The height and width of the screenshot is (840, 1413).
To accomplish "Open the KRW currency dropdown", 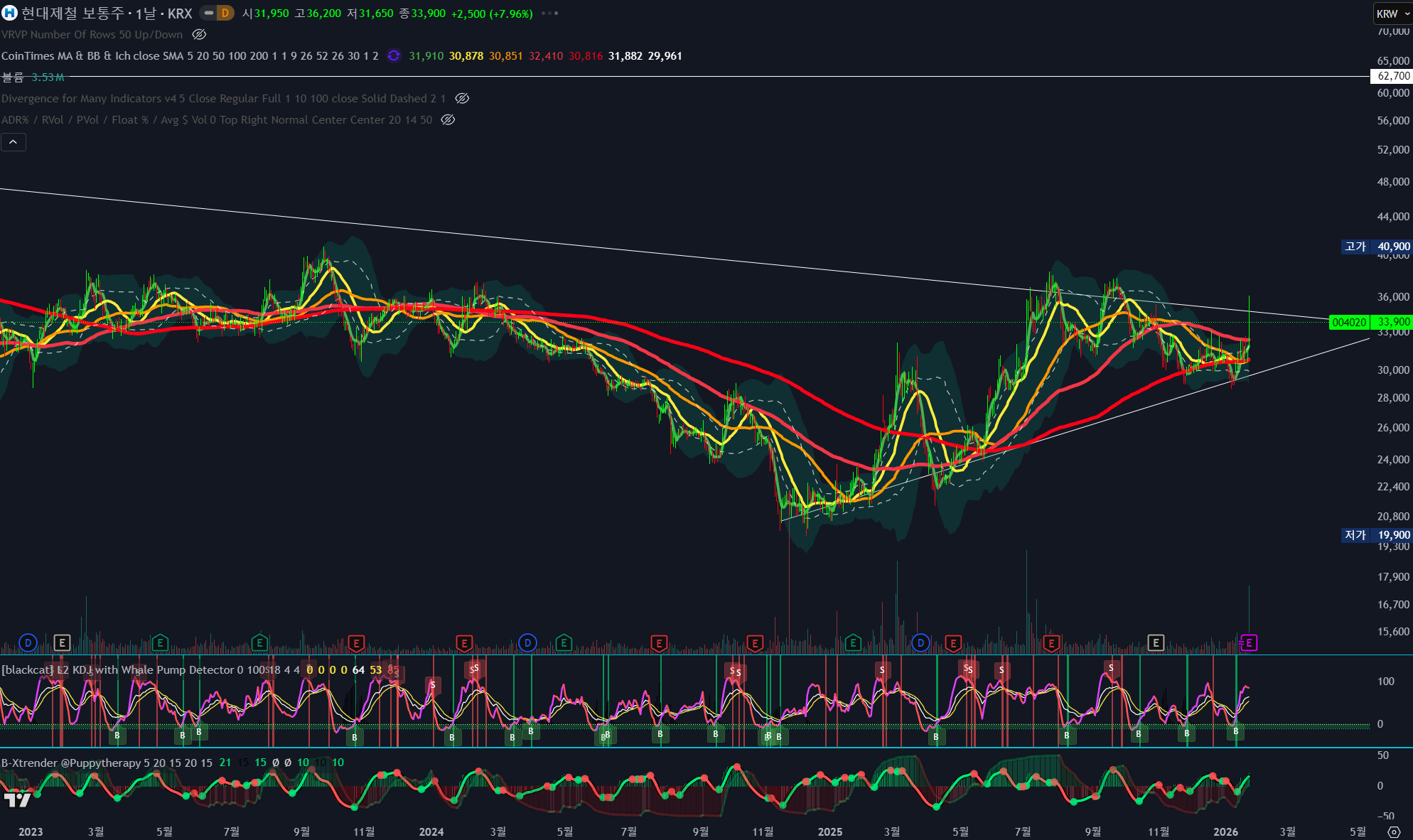I will pos(1392,14).
